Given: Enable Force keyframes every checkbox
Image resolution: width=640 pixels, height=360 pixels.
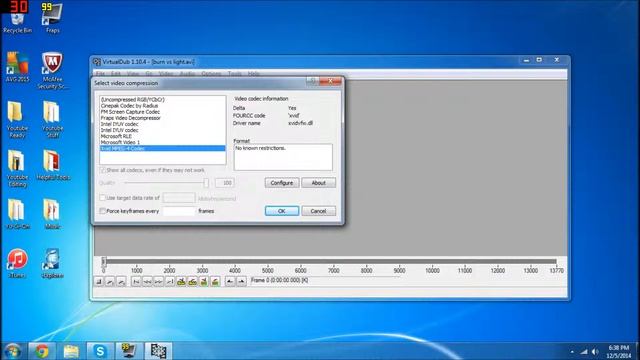Looking at the screenshot, I should pos(103,211).
